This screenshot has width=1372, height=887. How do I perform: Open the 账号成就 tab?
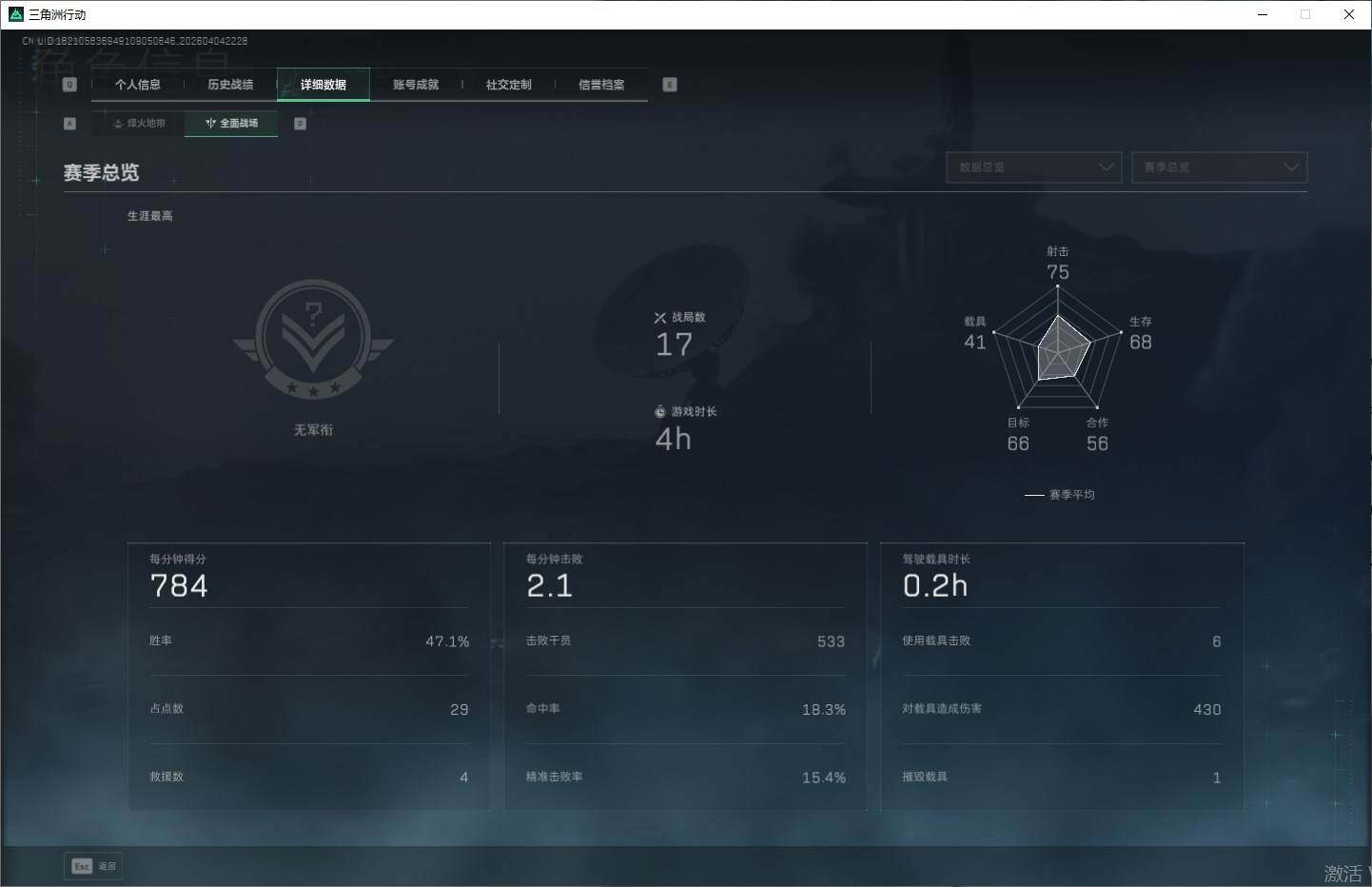point(416,85)
